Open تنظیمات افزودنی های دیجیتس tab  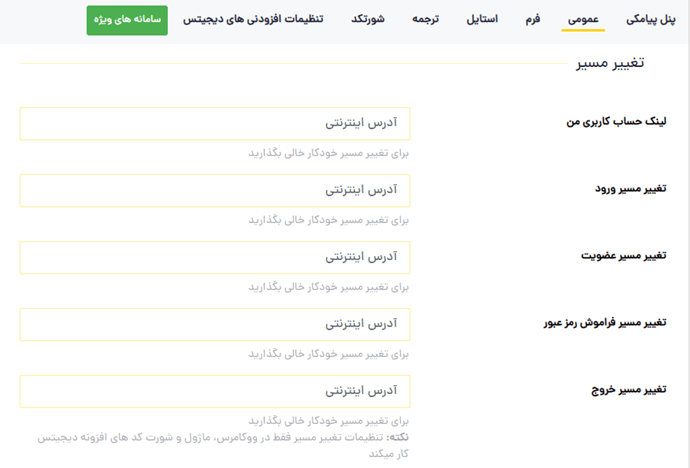tap(253, 19)
